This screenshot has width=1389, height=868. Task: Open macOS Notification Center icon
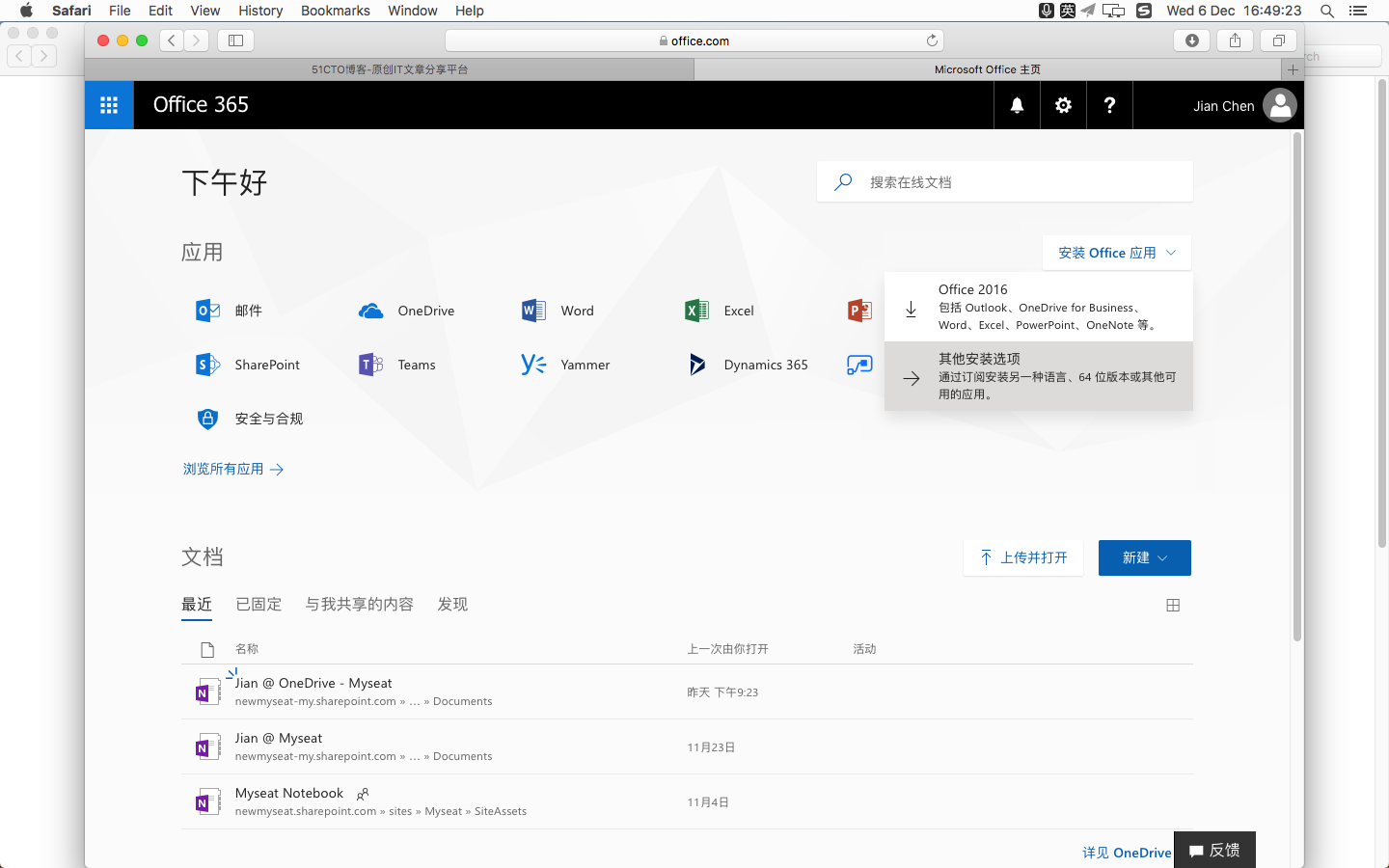pos(1358,11)
